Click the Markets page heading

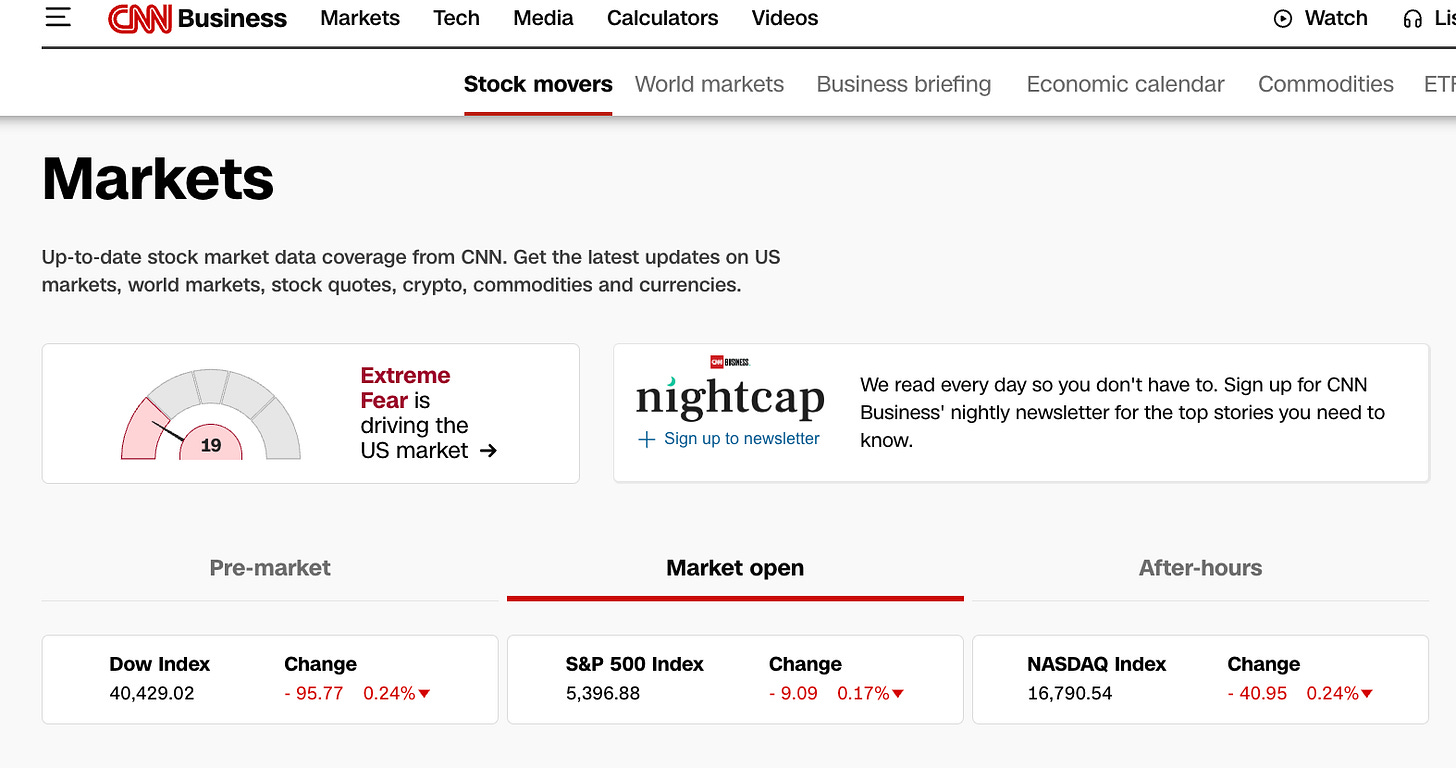[x=158, y=179]
